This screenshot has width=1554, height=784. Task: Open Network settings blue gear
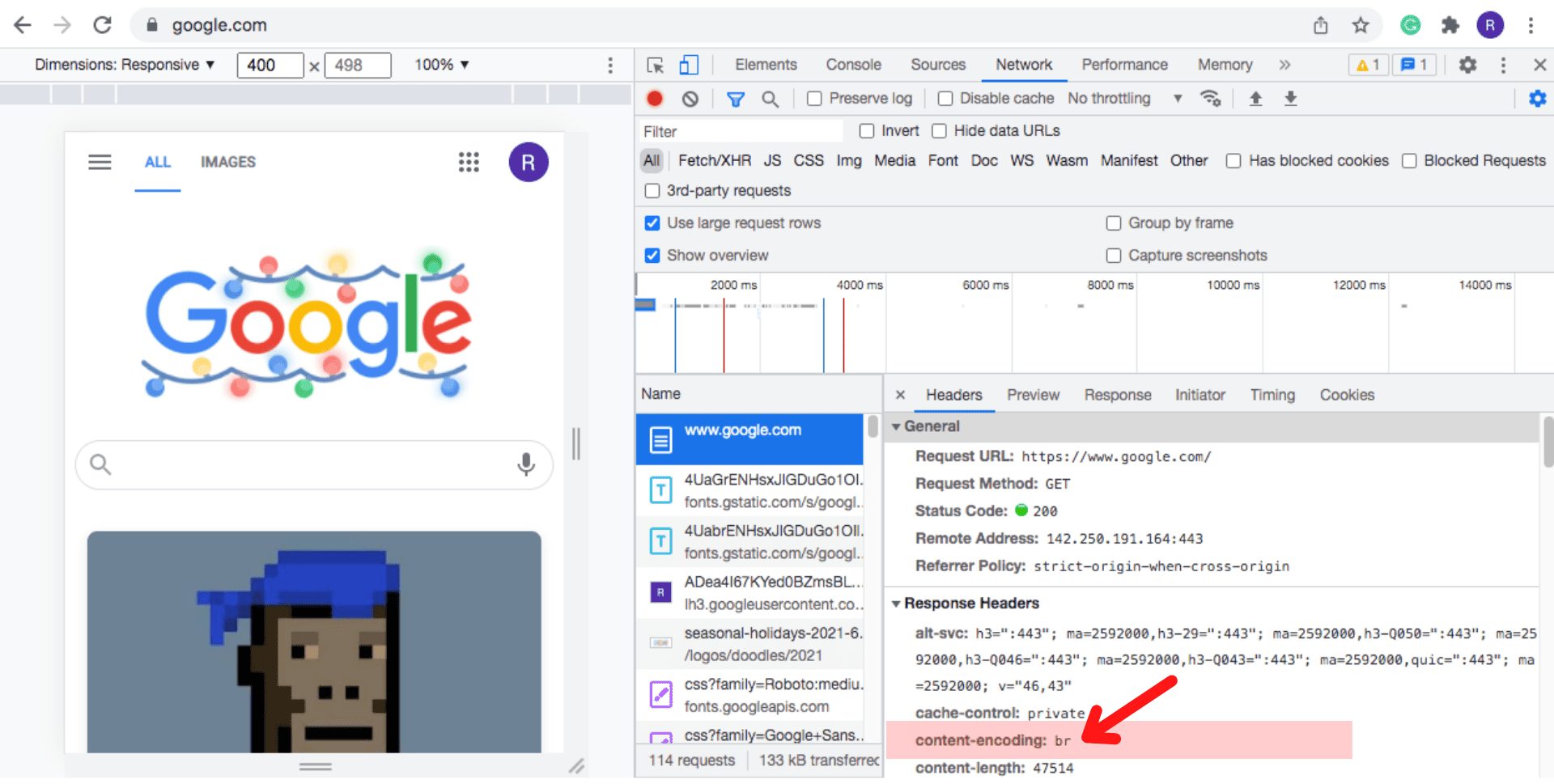[x=1537, y=99]
